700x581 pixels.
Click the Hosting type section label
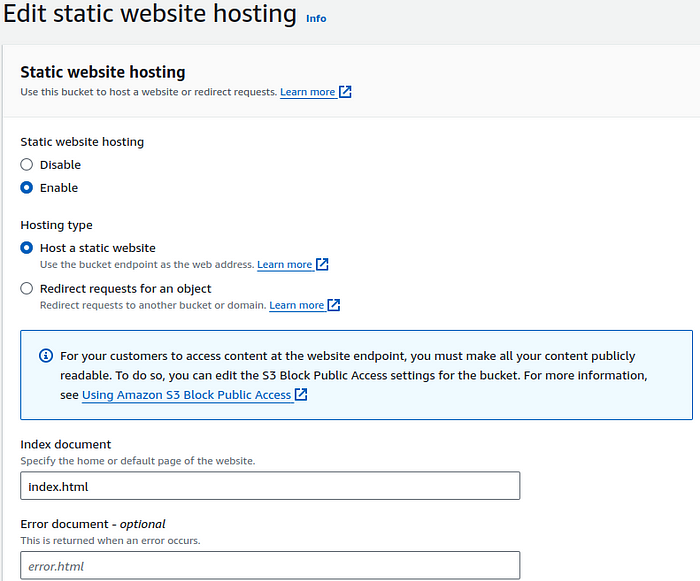click(57, 225)
